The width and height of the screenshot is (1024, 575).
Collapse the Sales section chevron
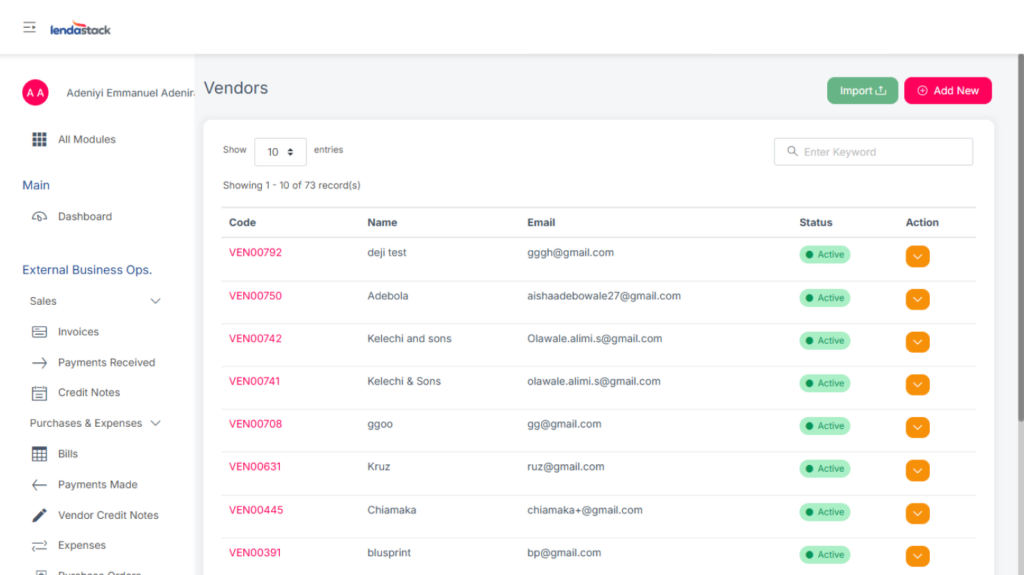click(155, 301)
